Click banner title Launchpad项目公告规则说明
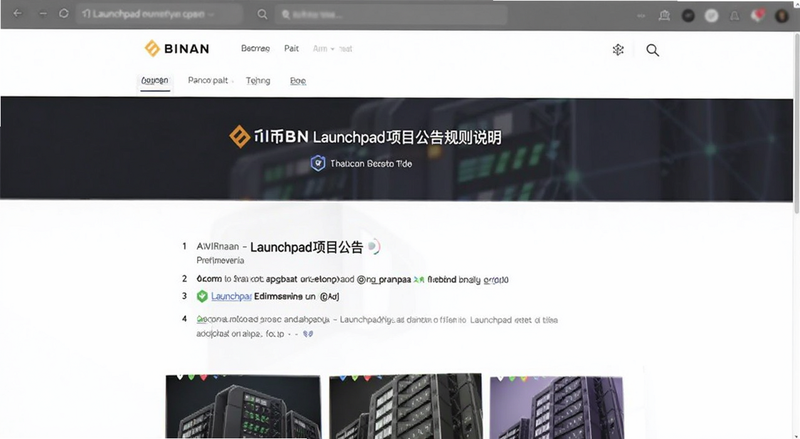This screenshot has width=800, height=439. click(407, 137)
